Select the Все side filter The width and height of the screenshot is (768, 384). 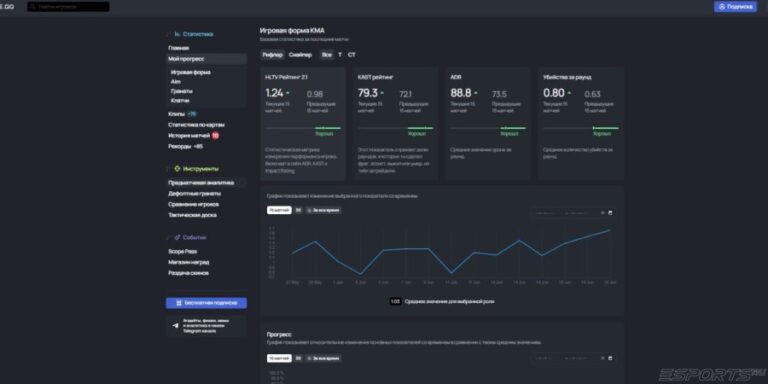point(326,55)
